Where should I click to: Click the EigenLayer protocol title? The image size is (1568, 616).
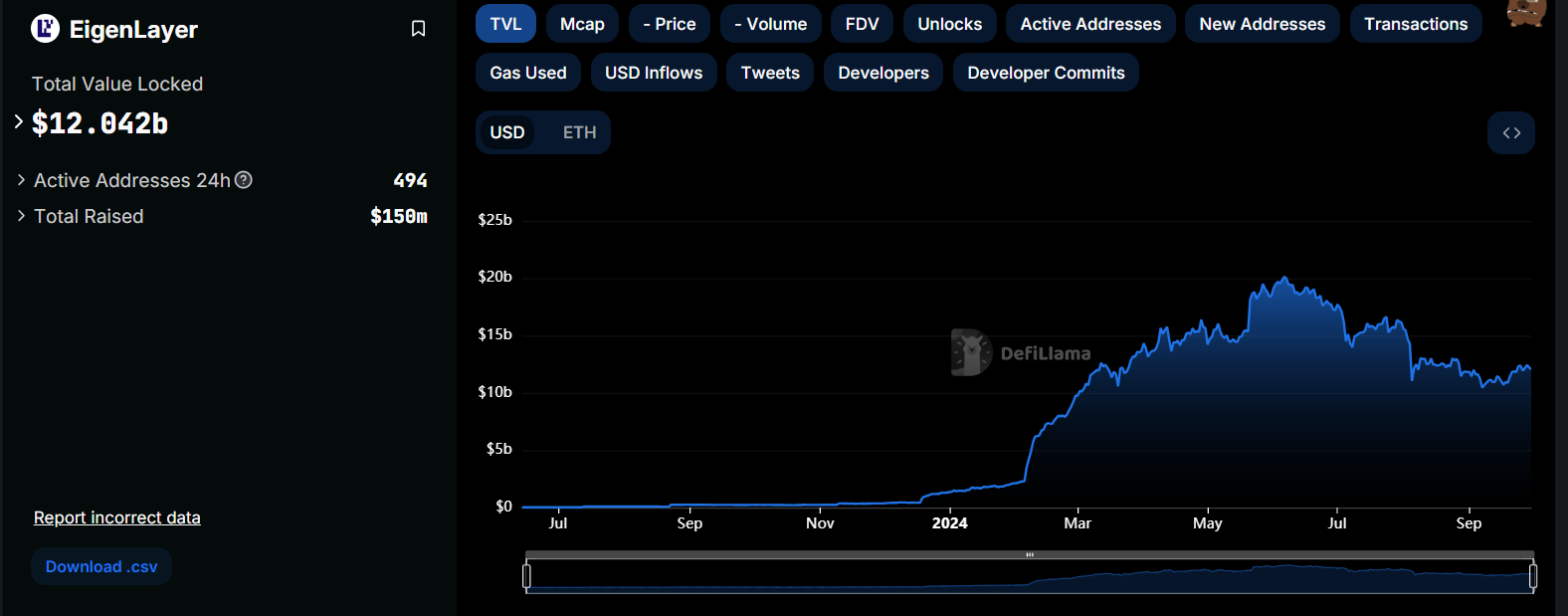[133, 30]
